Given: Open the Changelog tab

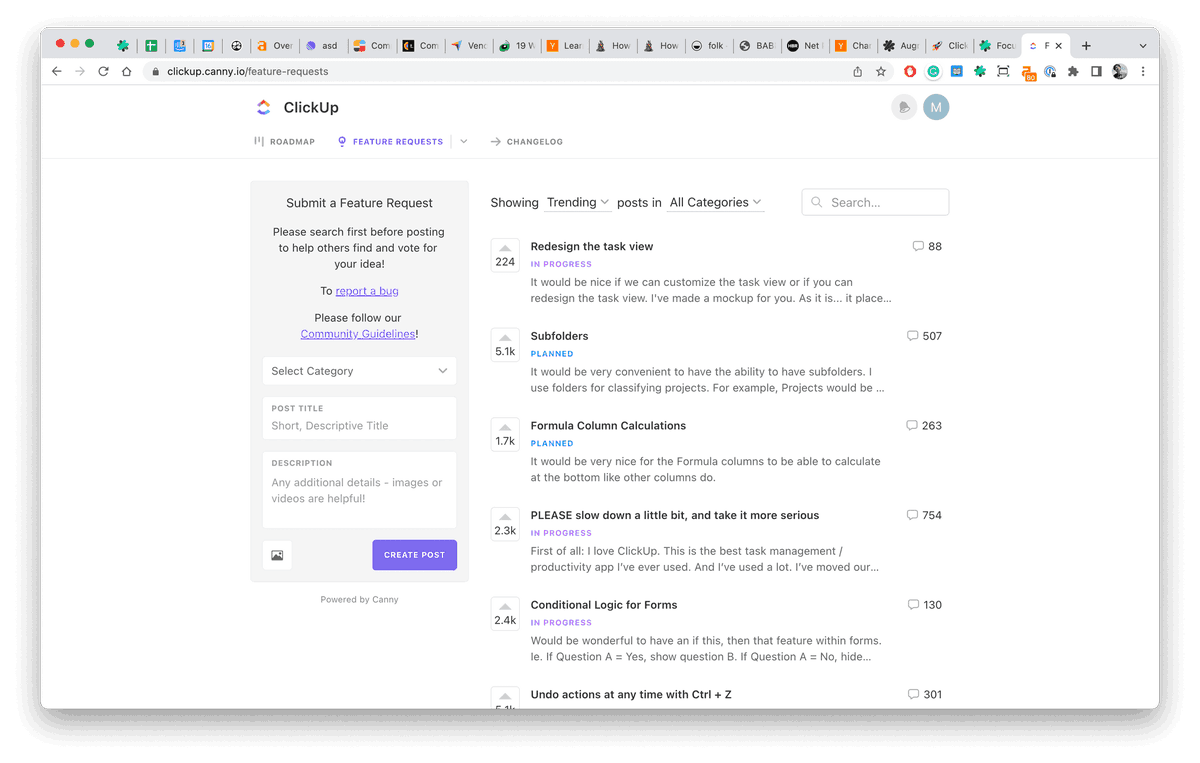Looking at the screenshot, I should (526, 142).
